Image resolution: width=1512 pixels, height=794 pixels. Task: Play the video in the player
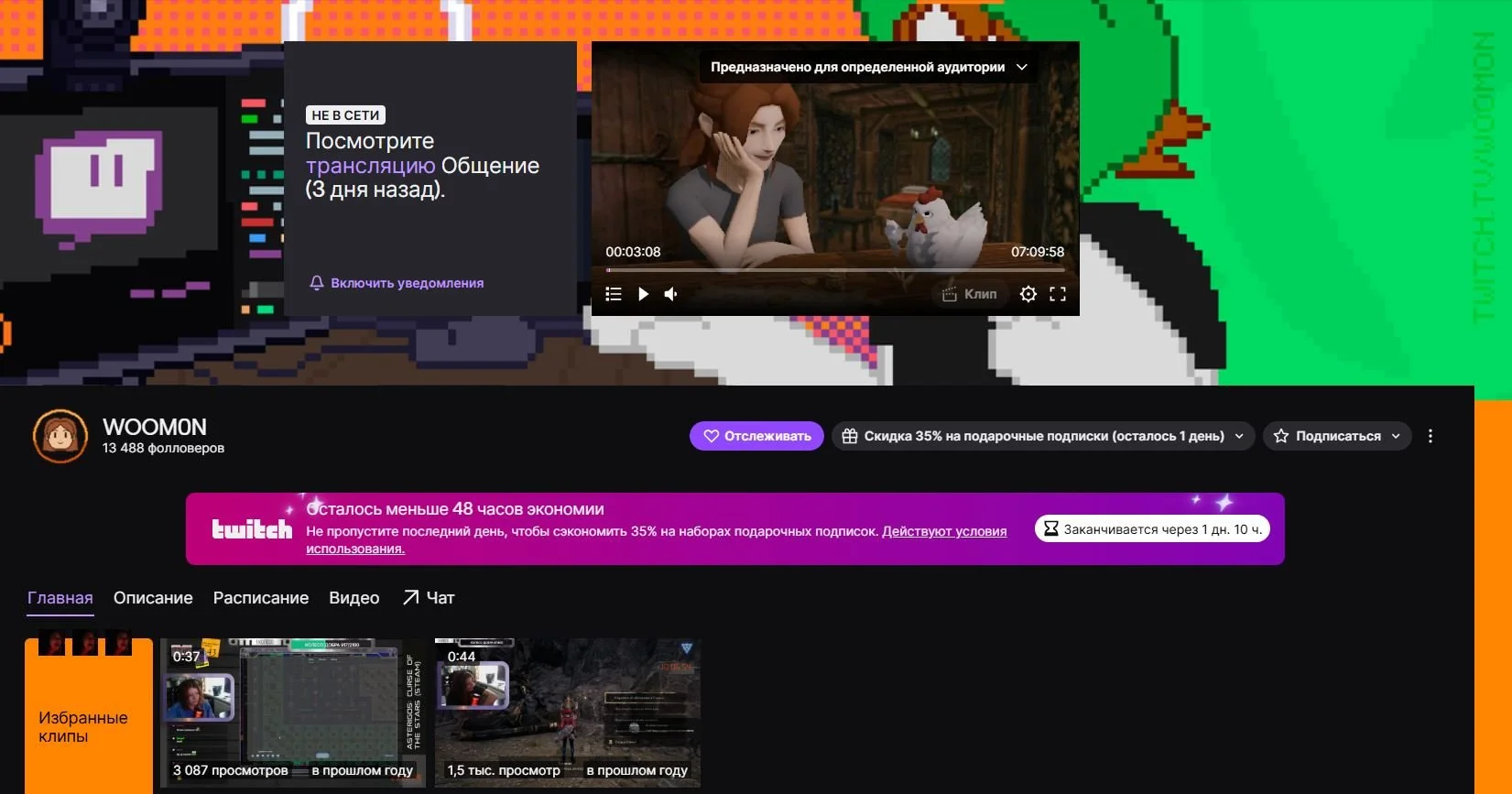643,294
